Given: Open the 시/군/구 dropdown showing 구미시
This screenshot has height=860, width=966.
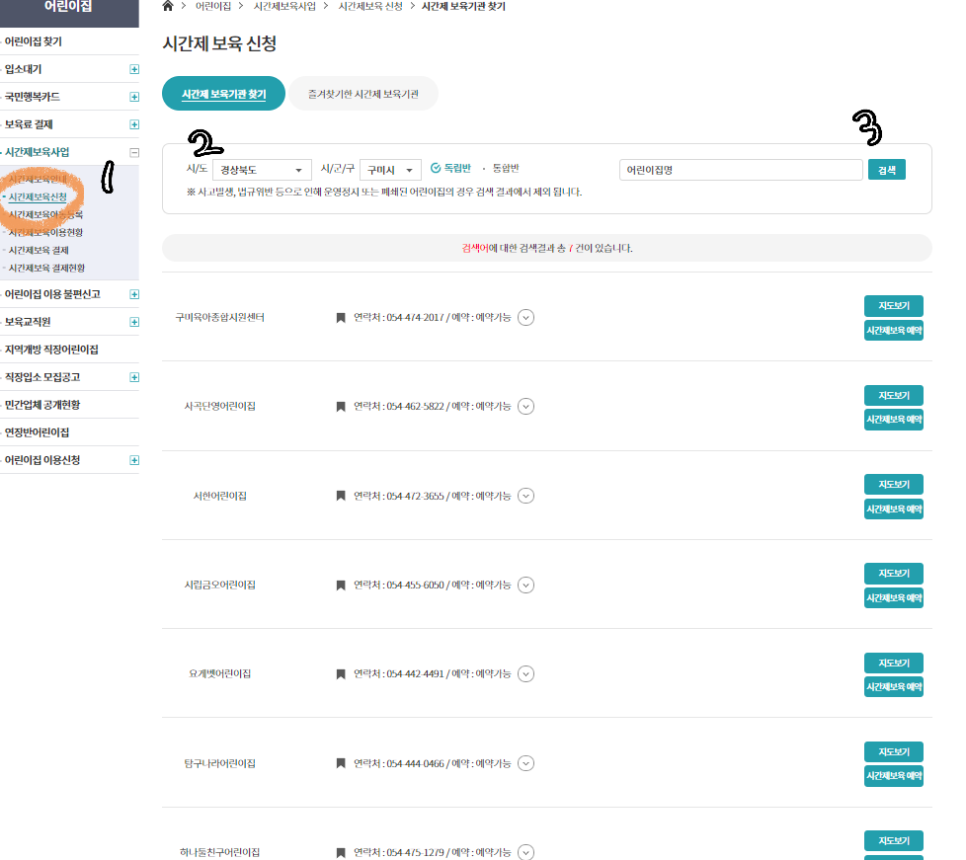Looking at the screenshot, I should [x=391, y=170].
